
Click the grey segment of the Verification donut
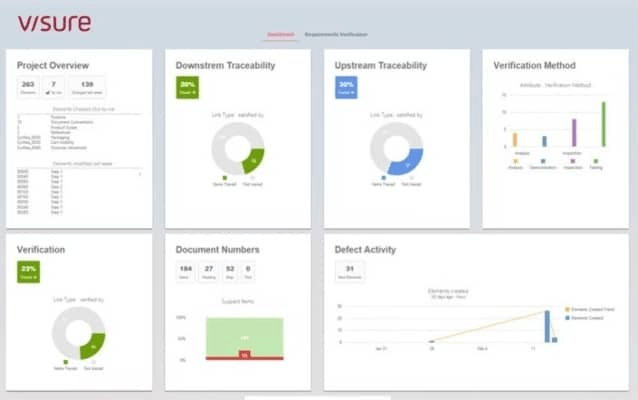62,326
